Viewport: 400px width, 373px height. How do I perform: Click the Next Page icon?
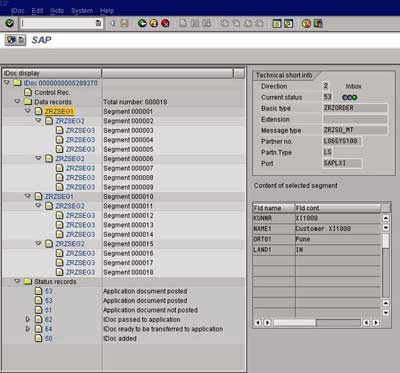(x=248, y=23)
